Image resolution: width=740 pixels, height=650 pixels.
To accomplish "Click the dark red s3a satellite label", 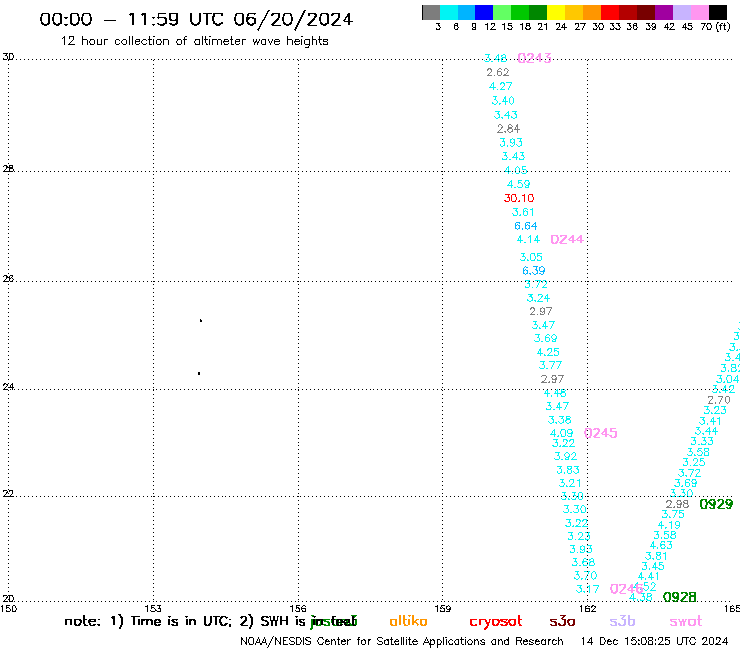I will tap(562, 621).
